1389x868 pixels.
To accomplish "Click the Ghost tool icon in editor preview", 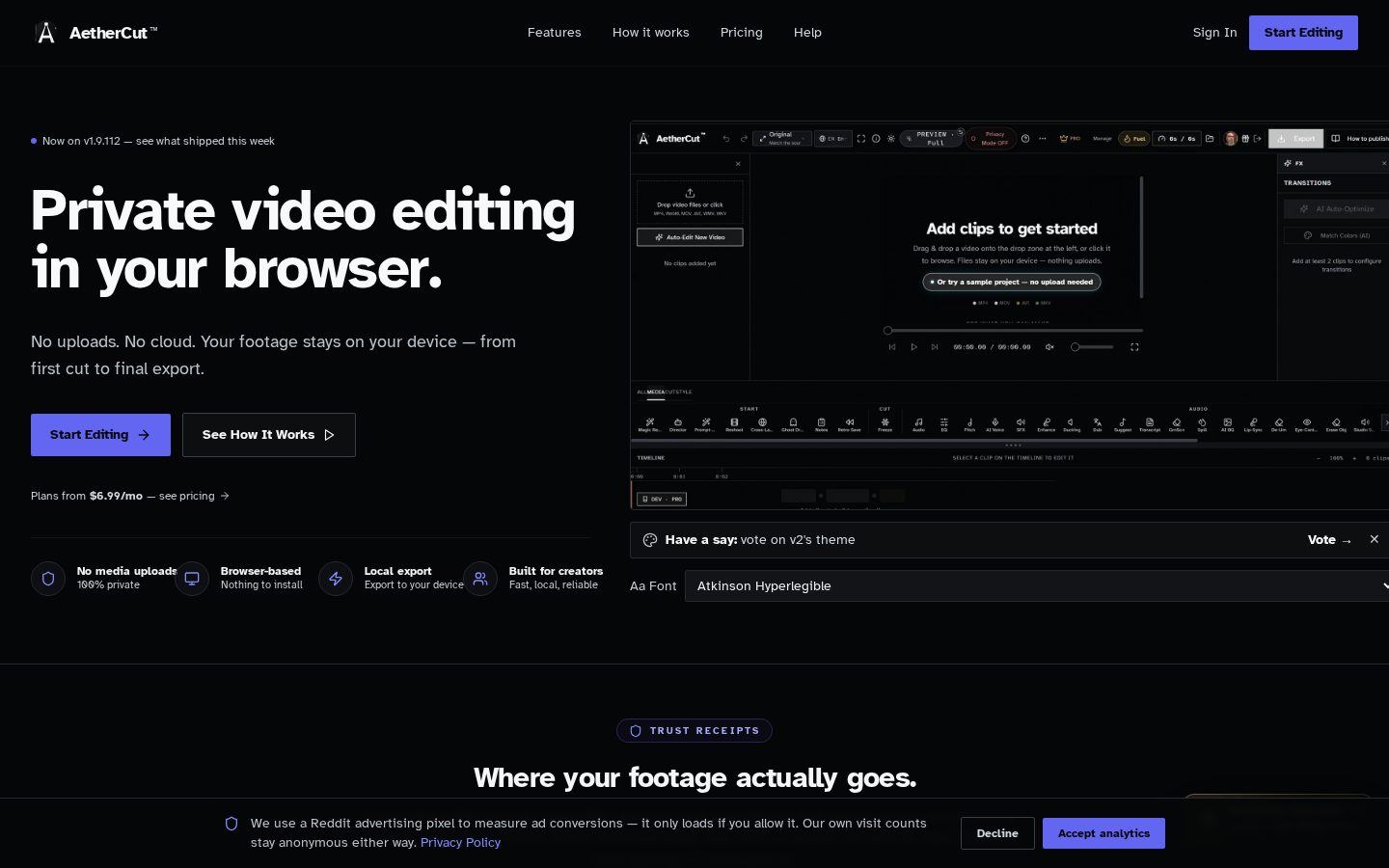I will [x=793, y=422].
